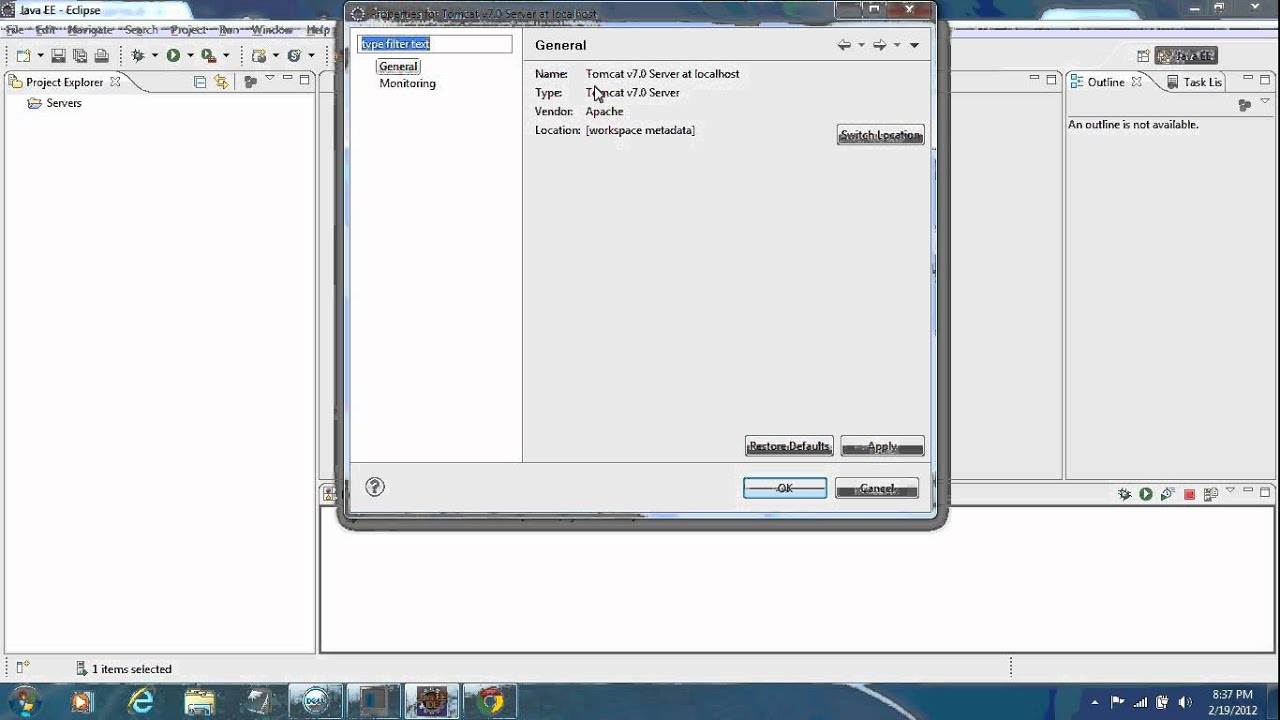Click the Save toolbar icon
Screen dimensions: 1280x720
click(x=58, y=56)
